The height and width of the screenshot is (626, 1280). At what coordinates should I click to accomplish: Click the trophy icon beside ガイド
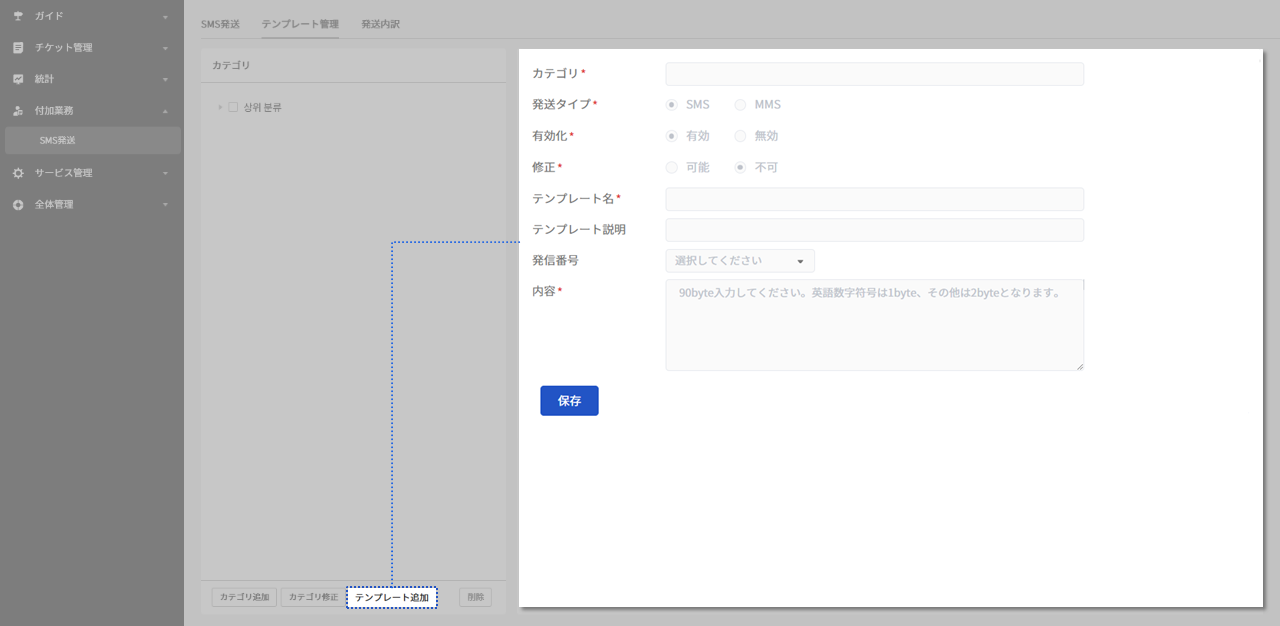click(18, 16)
